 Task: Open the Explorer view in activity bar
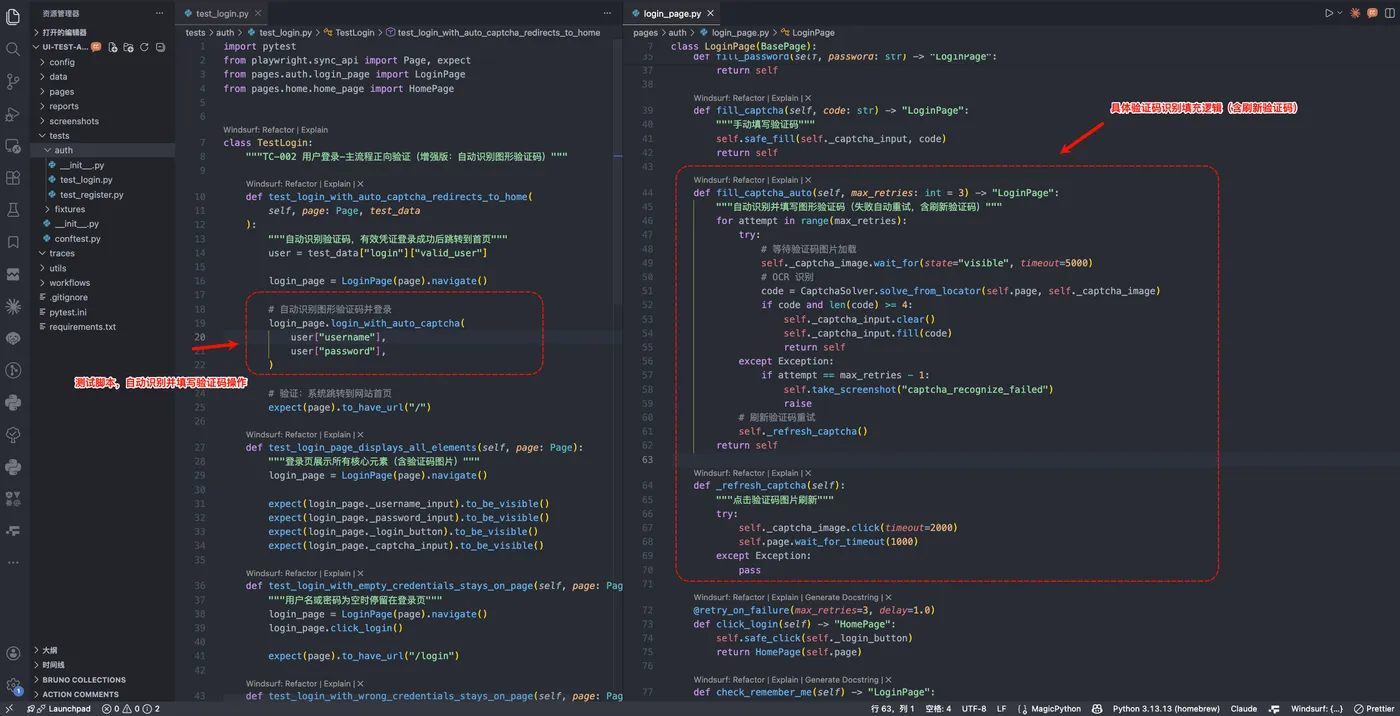(x=13, y=16)
